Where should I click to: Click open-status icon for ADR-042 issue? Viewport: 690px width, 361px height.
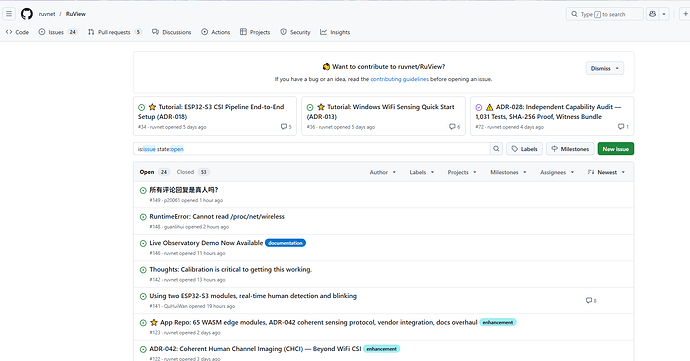(x=143, y=349)
